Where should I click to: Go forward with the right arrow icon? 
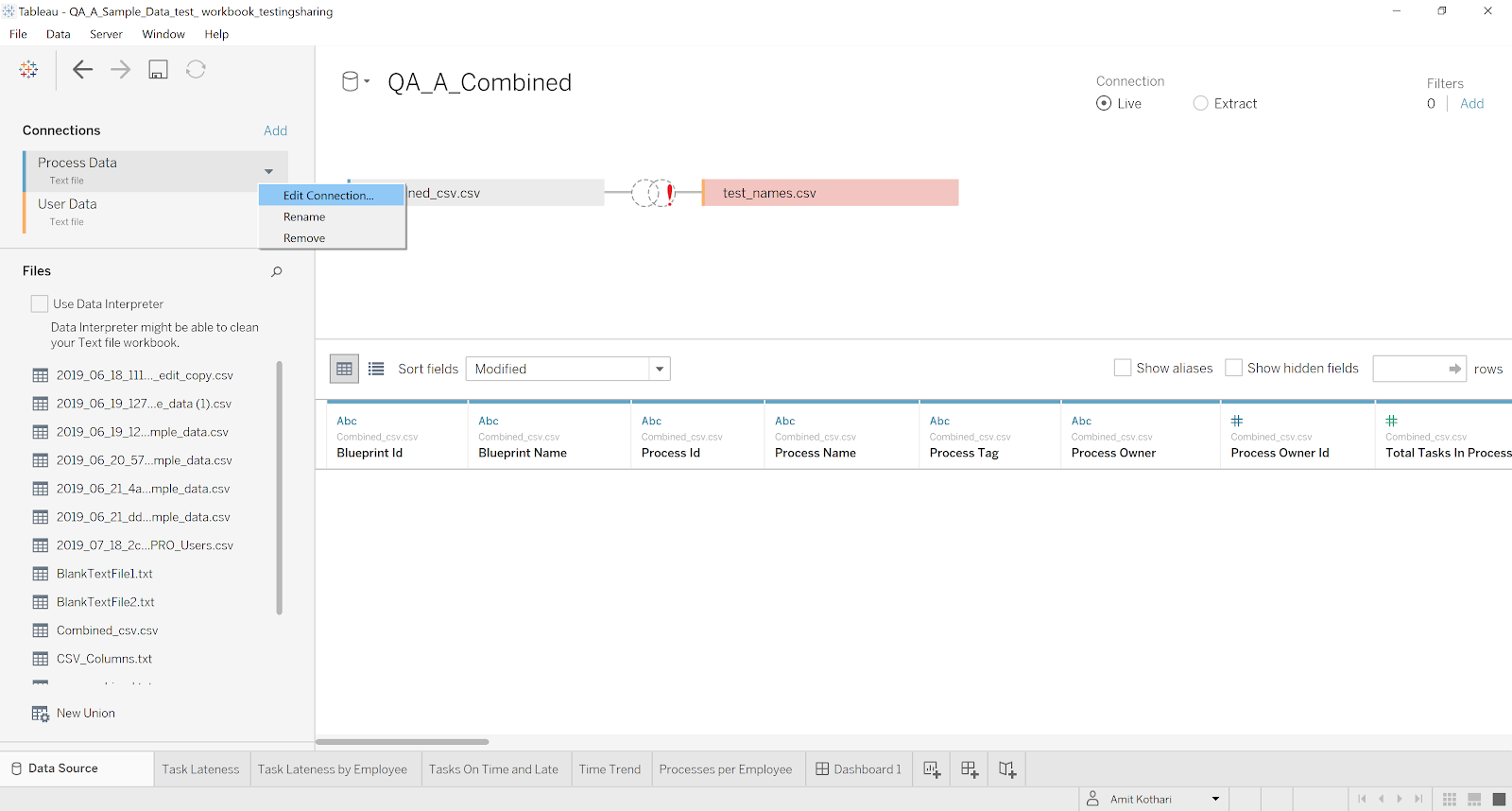(120, 69)
